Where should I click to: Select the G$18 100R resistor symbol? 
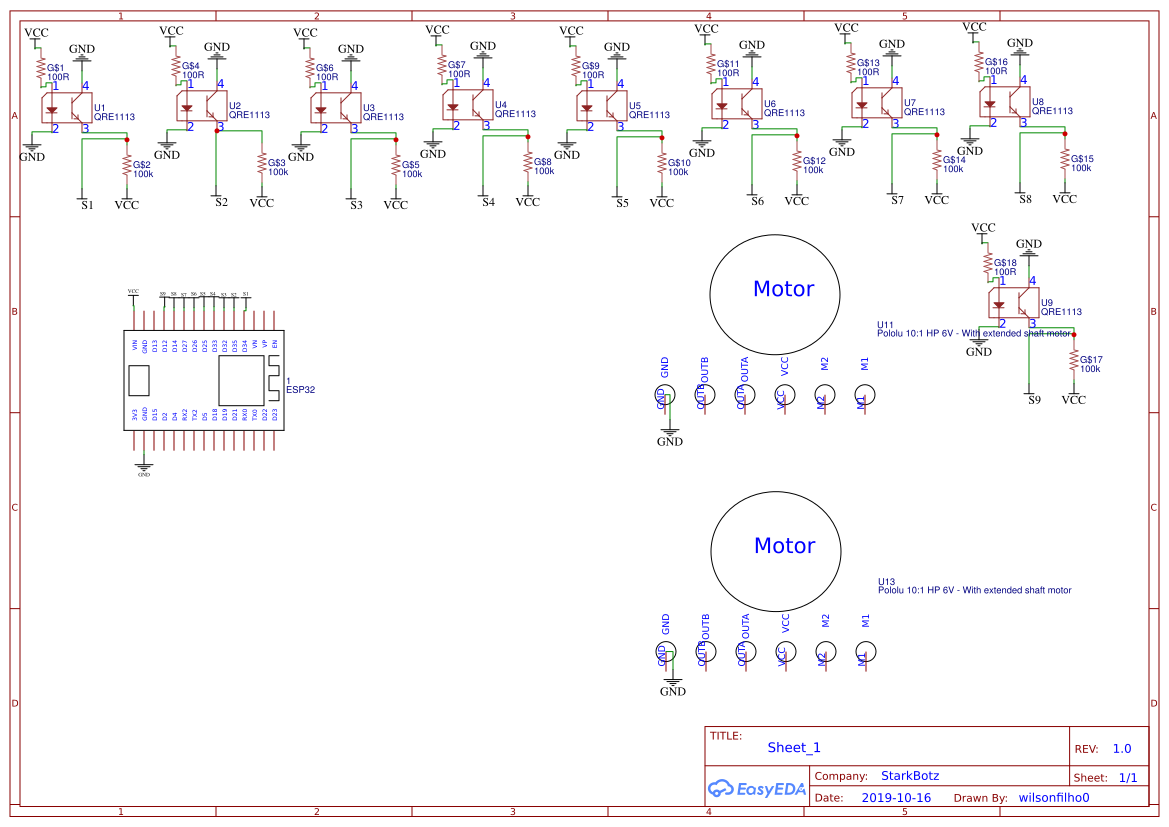click(x=989, y=262)
